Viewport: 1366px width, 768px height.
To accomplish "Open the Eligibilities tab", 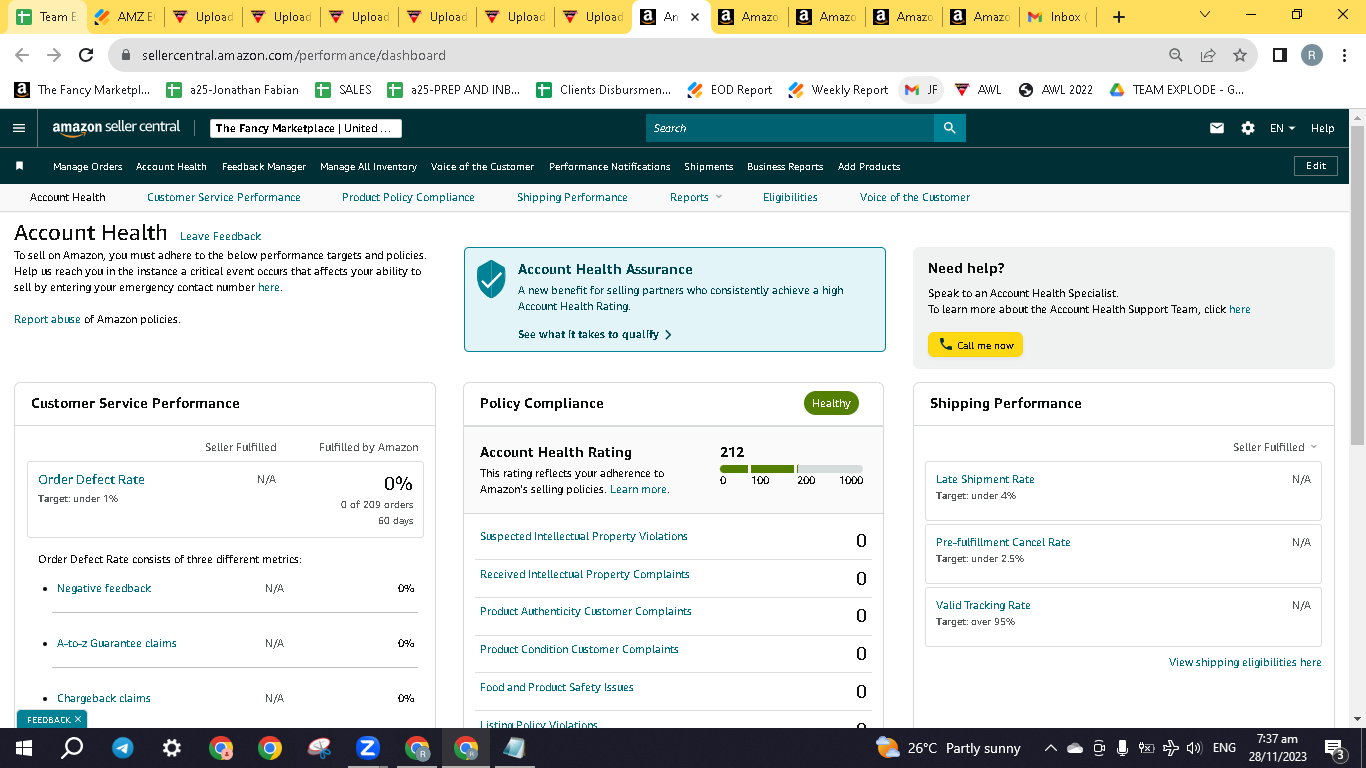I will coord(790,197).
